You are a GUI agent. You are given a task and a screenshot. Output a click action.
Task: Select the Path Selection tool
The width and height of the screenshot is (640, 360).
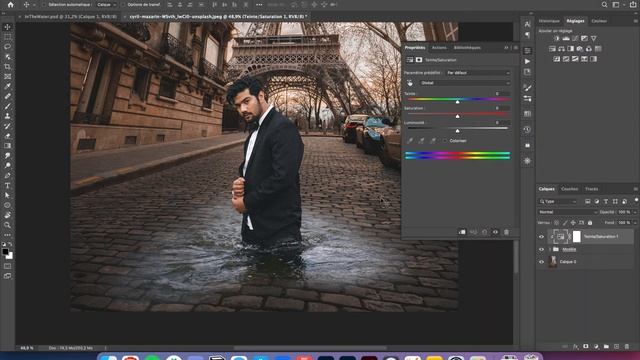pos(7,195)
